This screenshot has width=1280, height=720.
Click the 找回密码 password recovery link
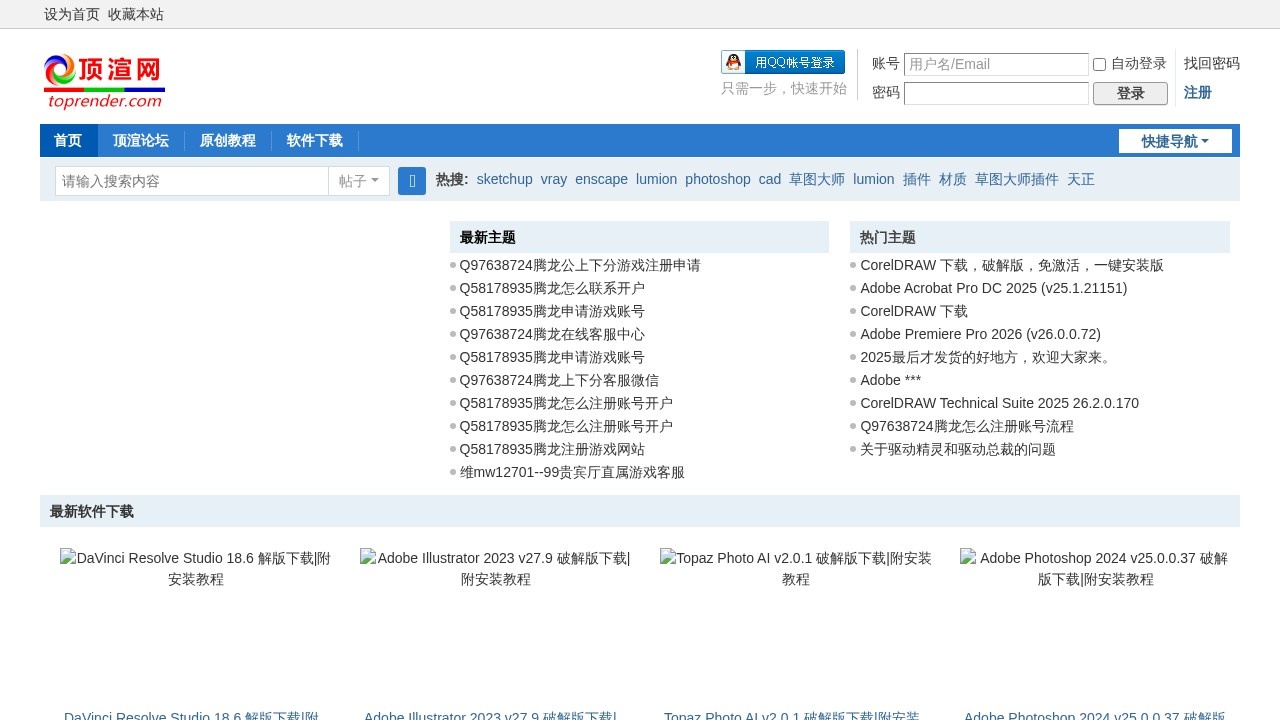point(1210,63)
